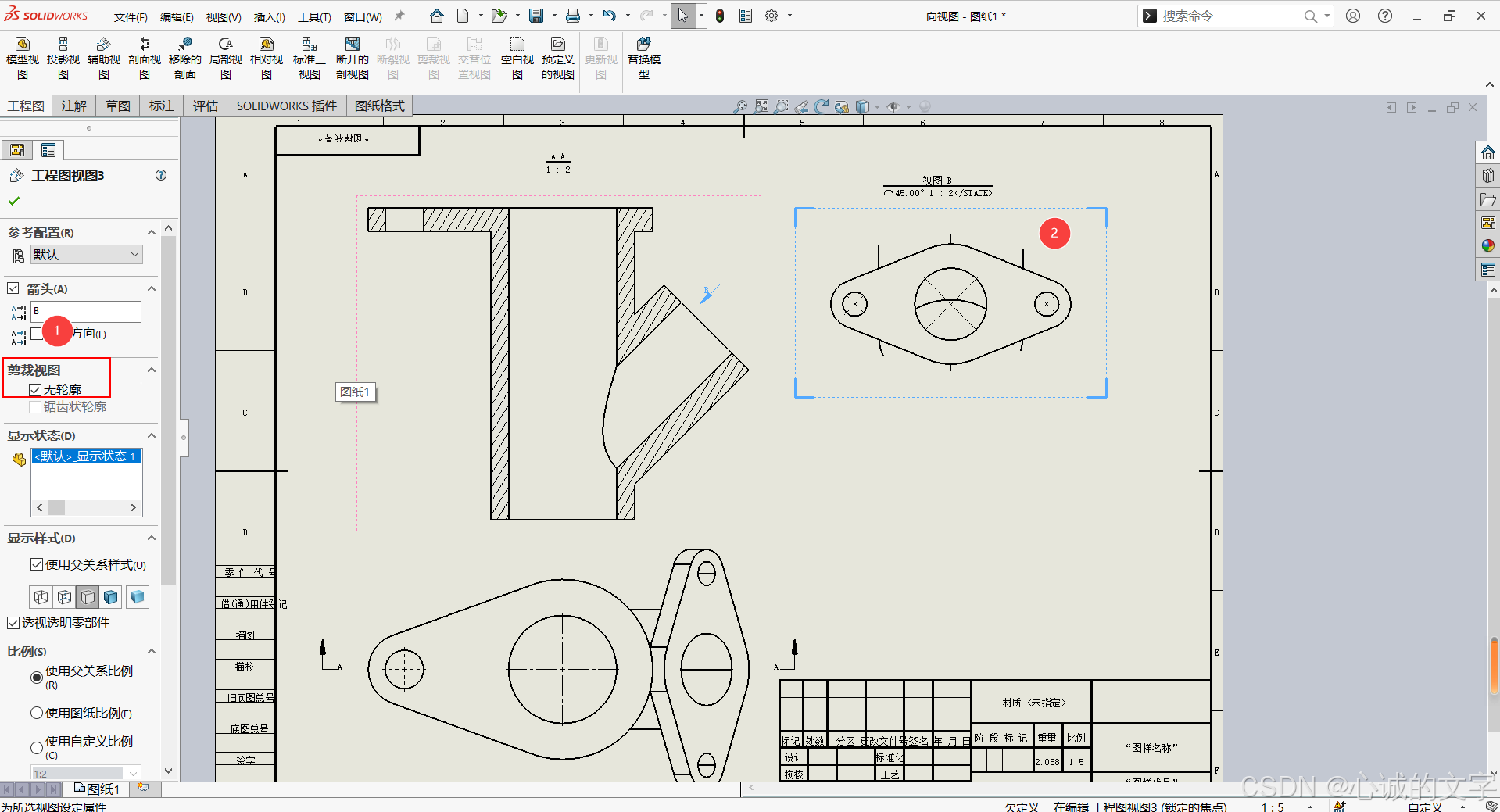Image resolution: width=1500 pixels, height=812 pixels.
Task: Click the Home icon in the top toolbar
Action: click(x=437, y=16)
